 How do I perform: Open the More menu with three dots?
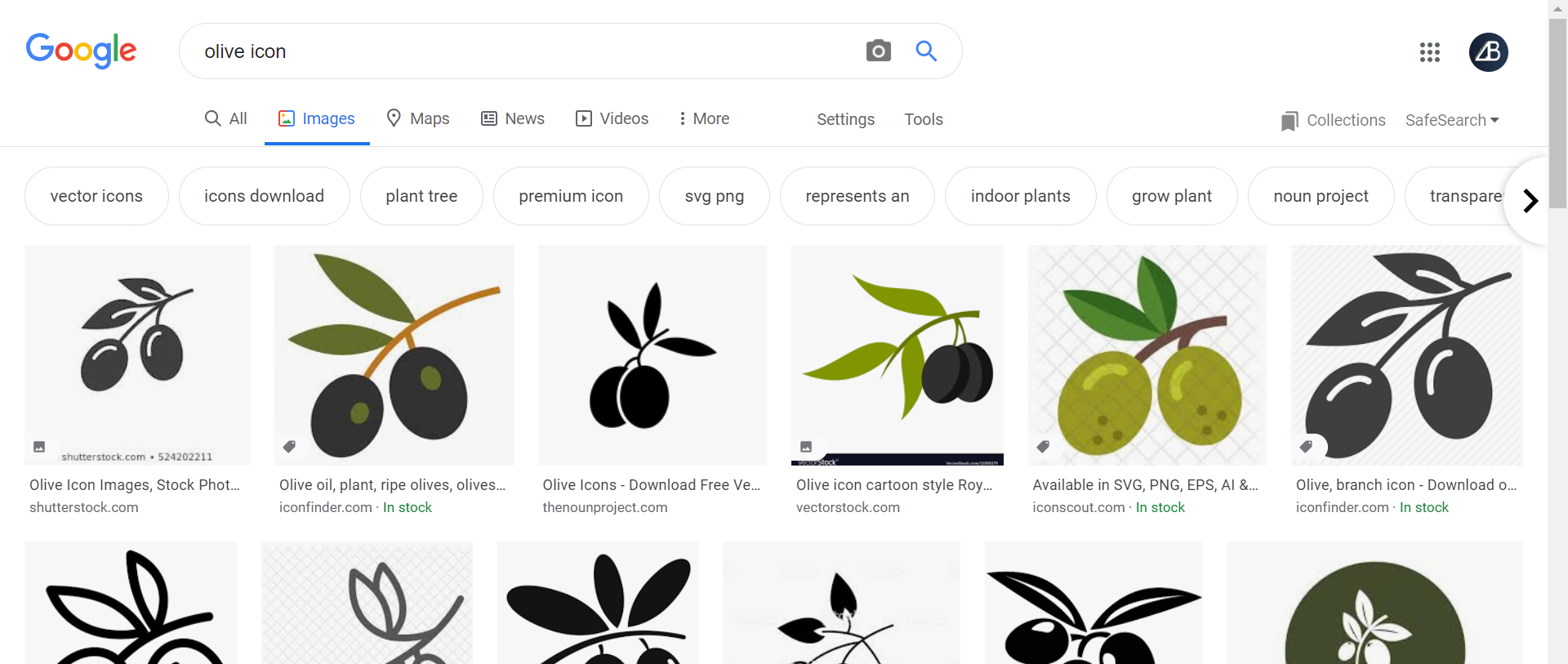(704, 118)
